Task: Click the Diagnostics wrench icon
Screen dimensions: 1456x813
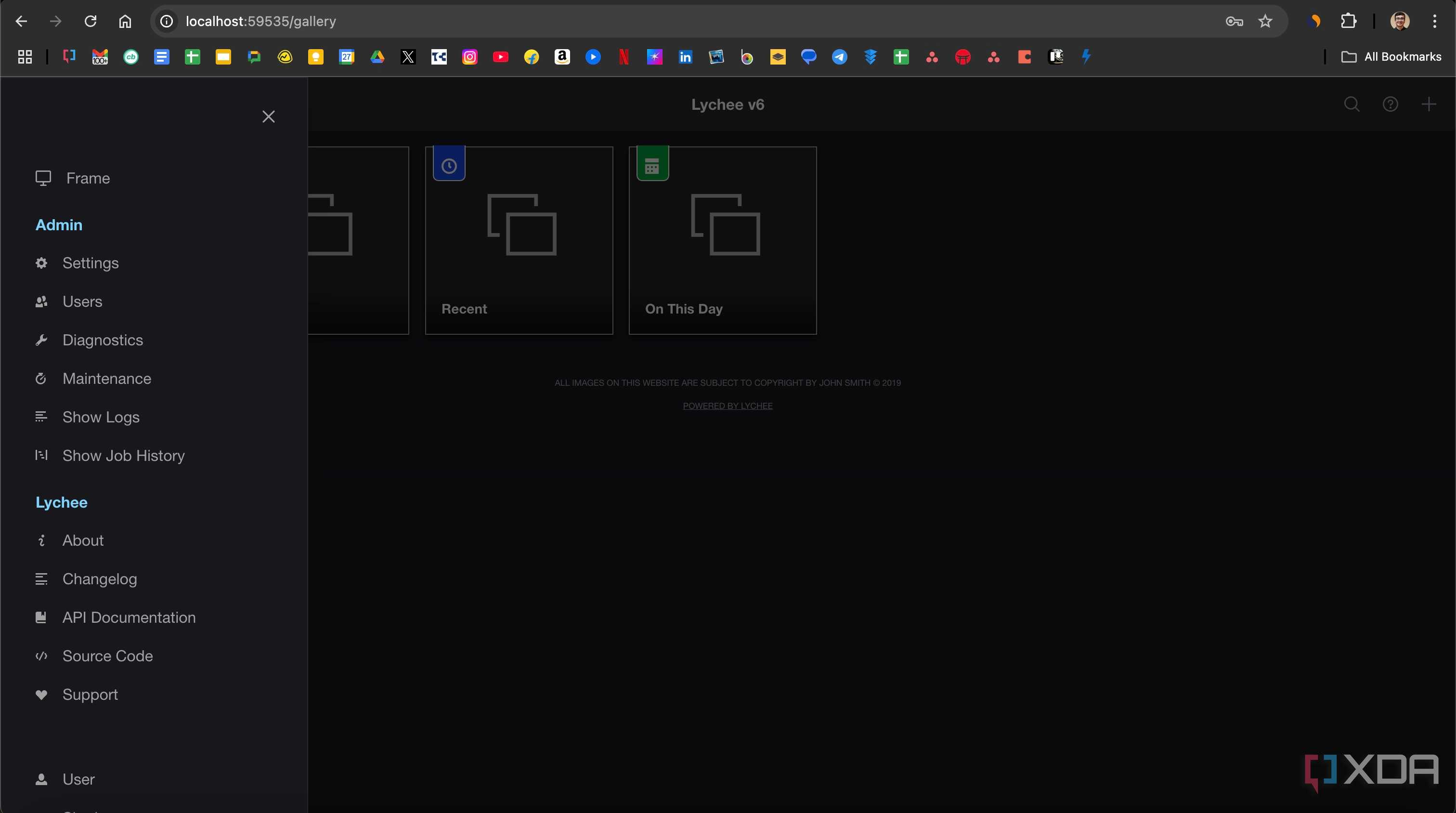Action: [41, 340]
